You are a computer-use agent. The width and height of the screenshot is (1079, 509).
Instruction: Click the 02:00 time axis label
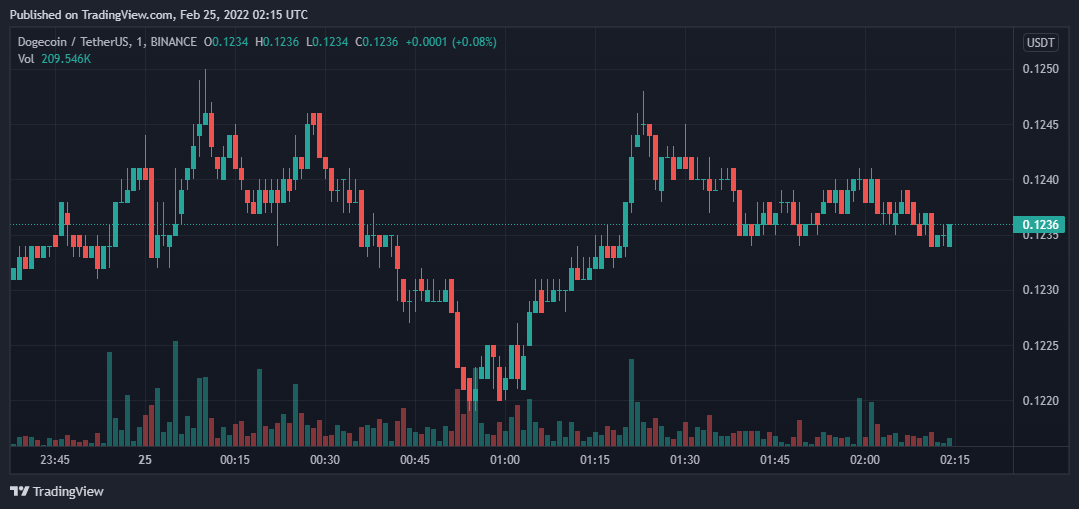pos(865,460)
